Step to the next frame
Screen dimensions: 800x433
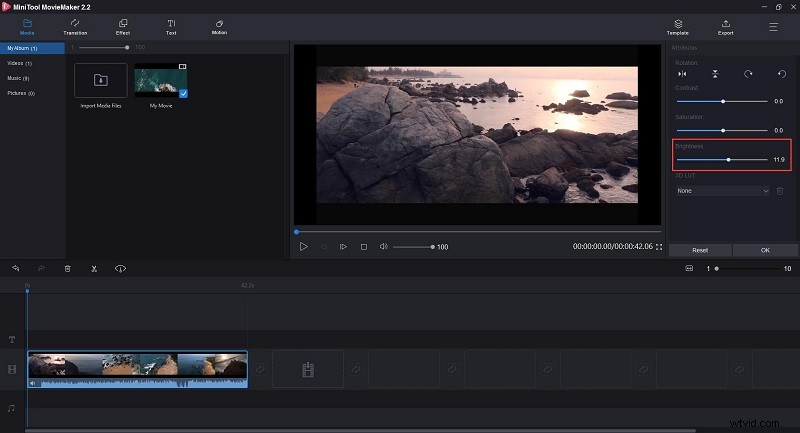pos(343,247)
